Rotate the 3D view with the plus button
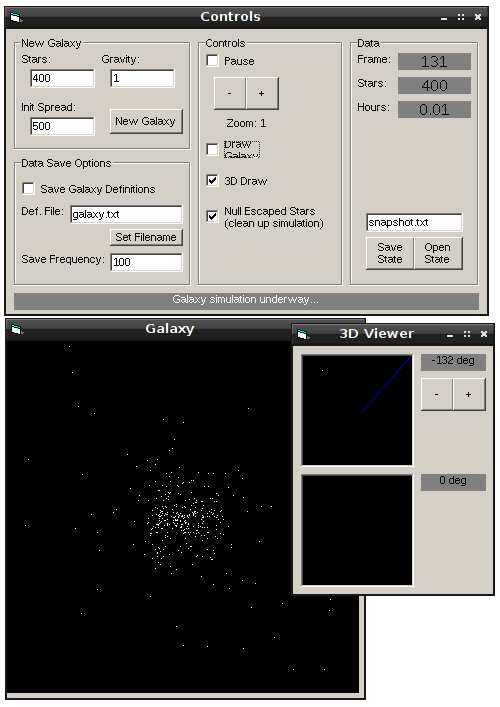 click(469, 395)
